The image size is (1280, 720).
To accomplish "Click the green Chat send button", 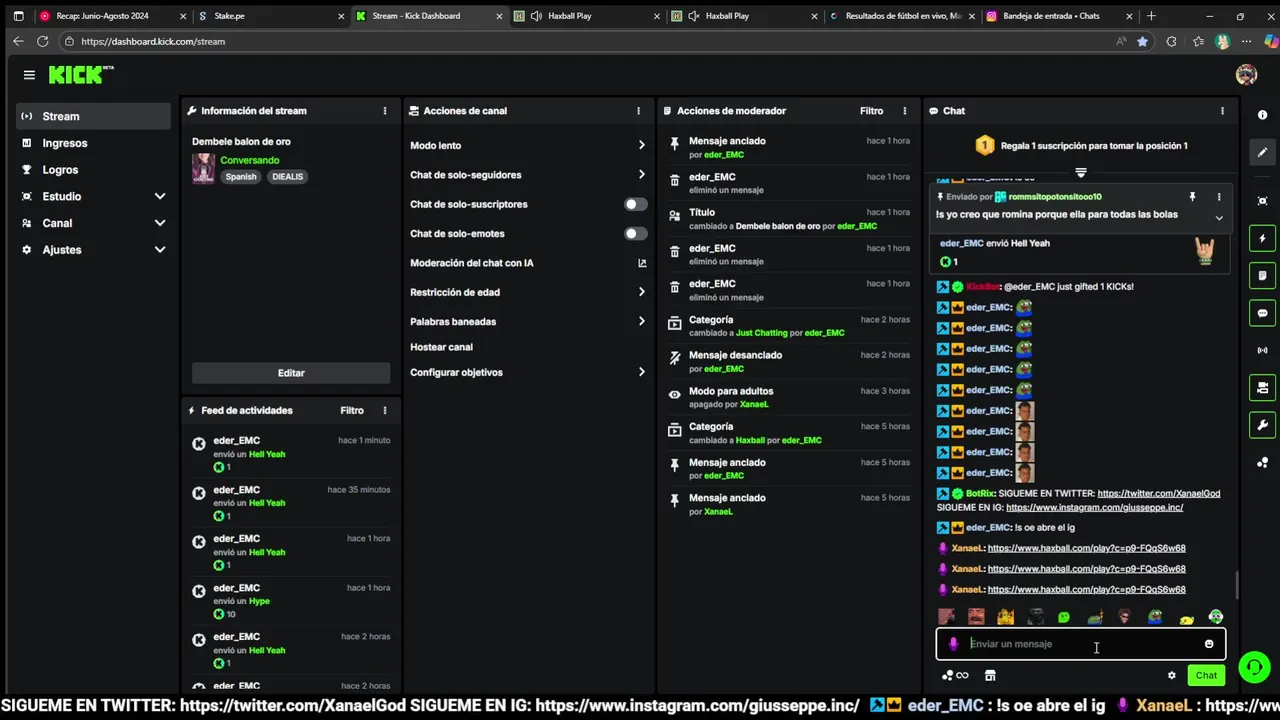I will tap(1206, 675).
